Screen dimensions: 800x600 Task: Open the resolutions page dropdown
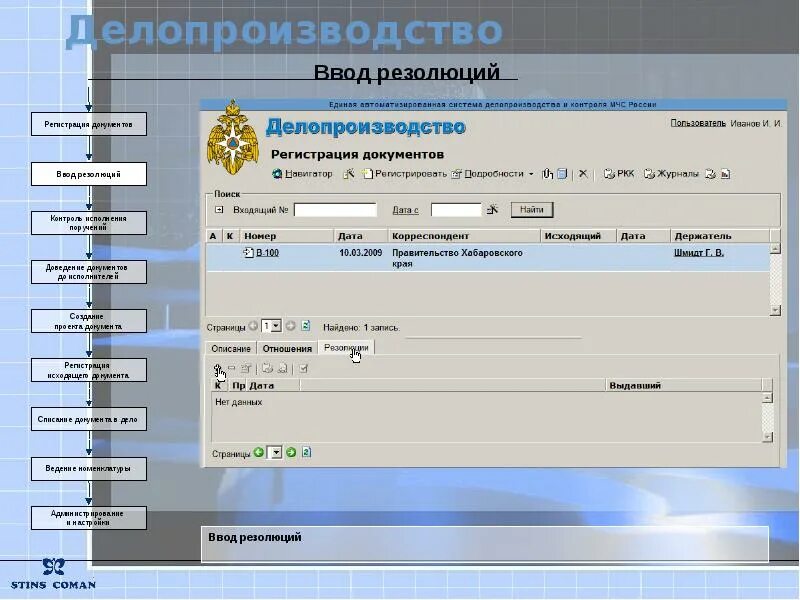click(x=274, y=453)
